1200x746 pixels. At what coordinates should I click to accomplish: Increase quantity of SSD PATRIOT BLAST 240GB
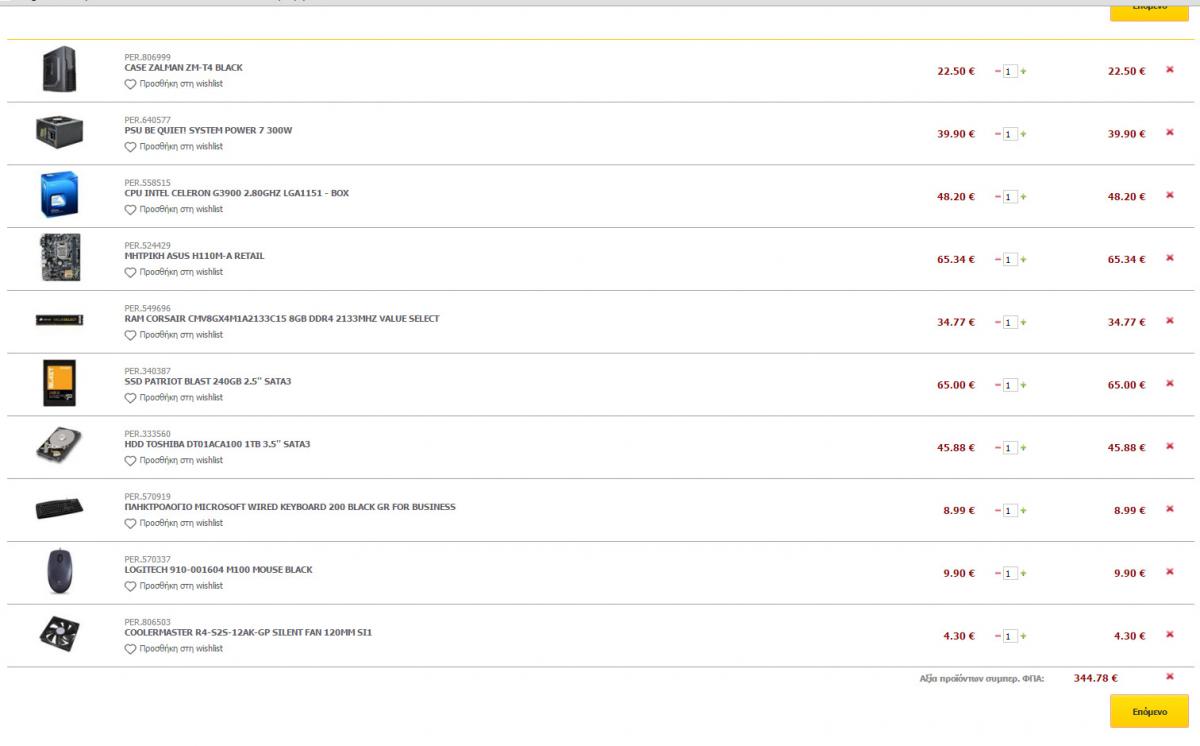[x=1024, y=385]
